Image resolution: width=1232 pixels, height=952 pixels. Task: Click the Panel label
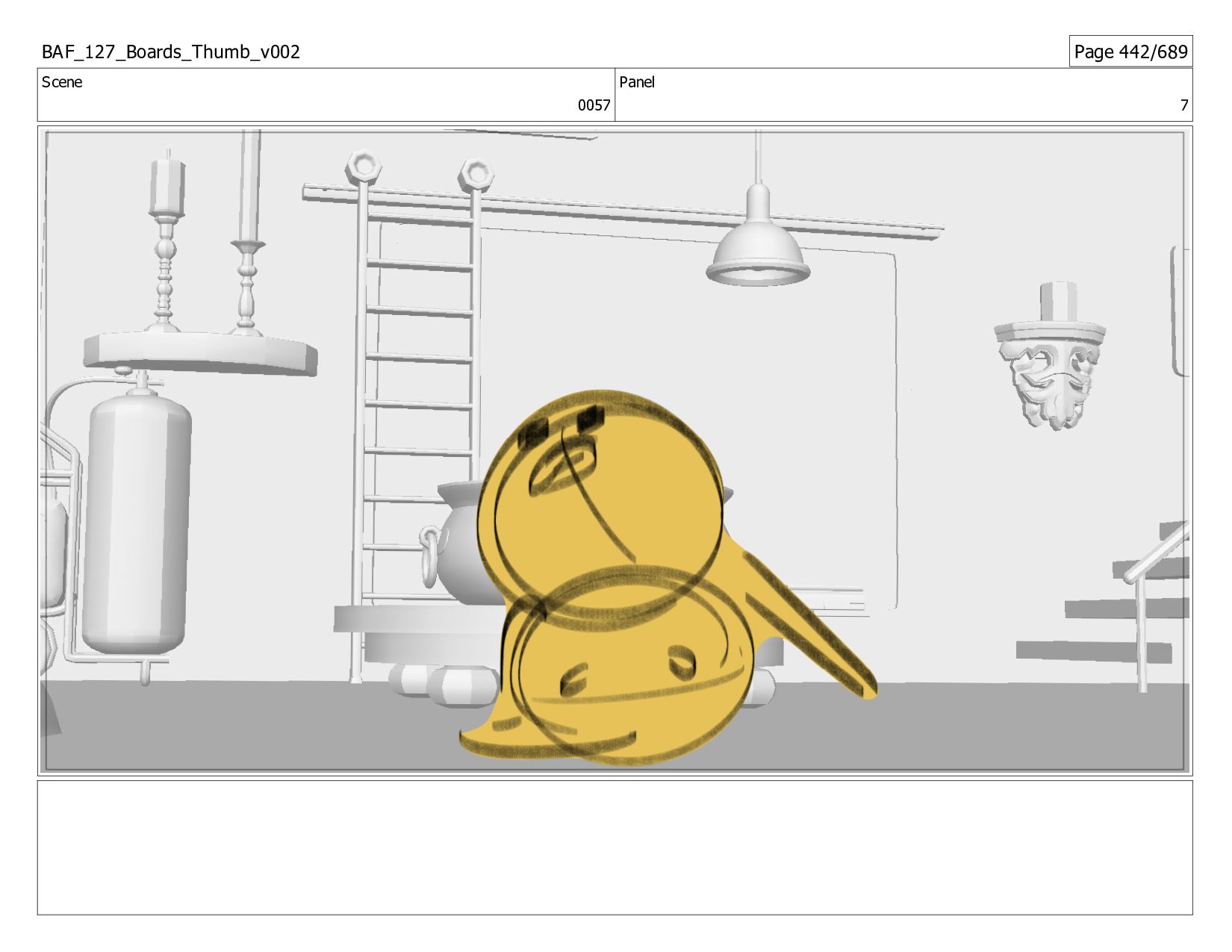coord(637,82)
